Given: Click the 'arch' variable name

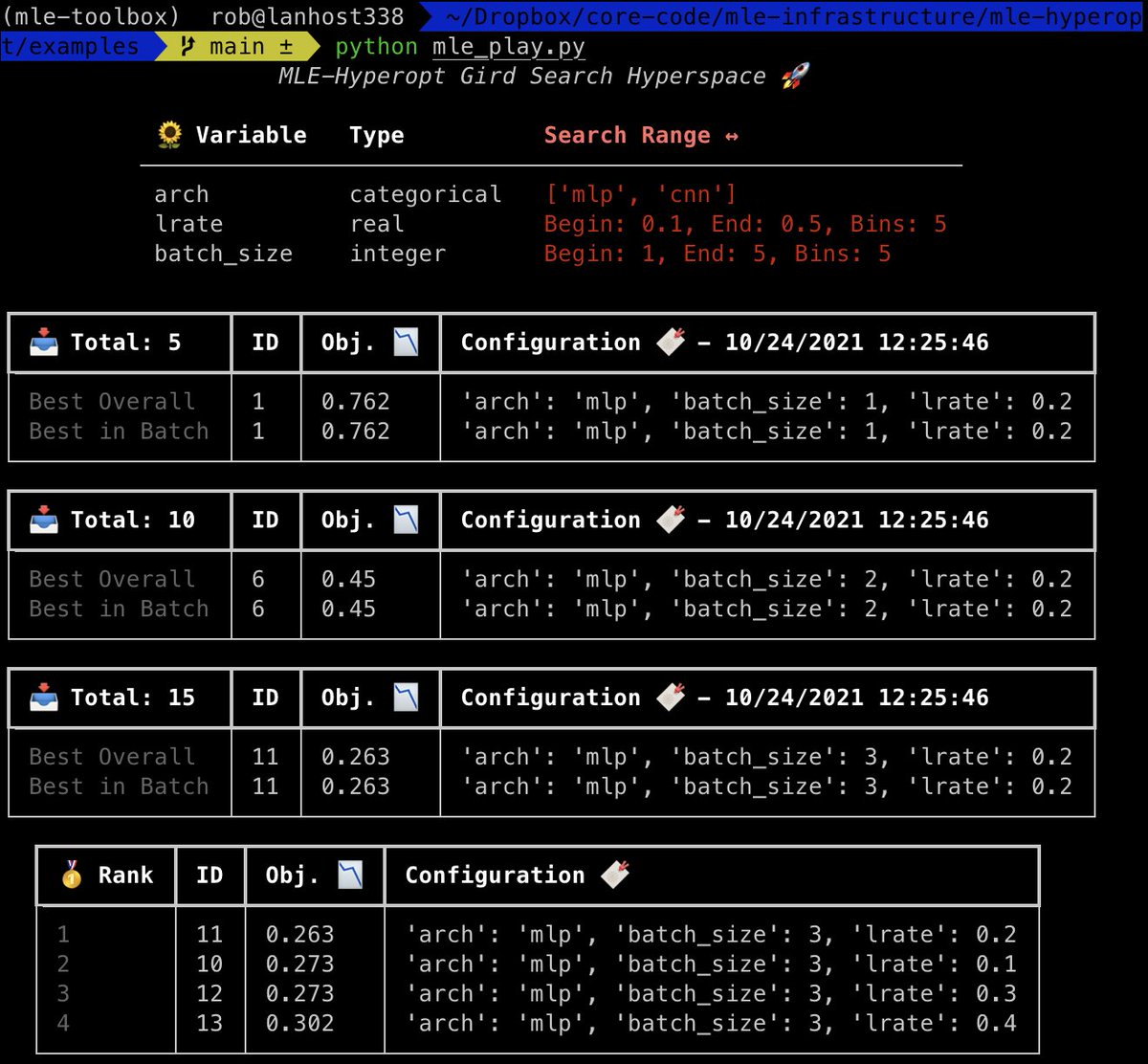Looking at the screenshot, I should coord(182,194).
